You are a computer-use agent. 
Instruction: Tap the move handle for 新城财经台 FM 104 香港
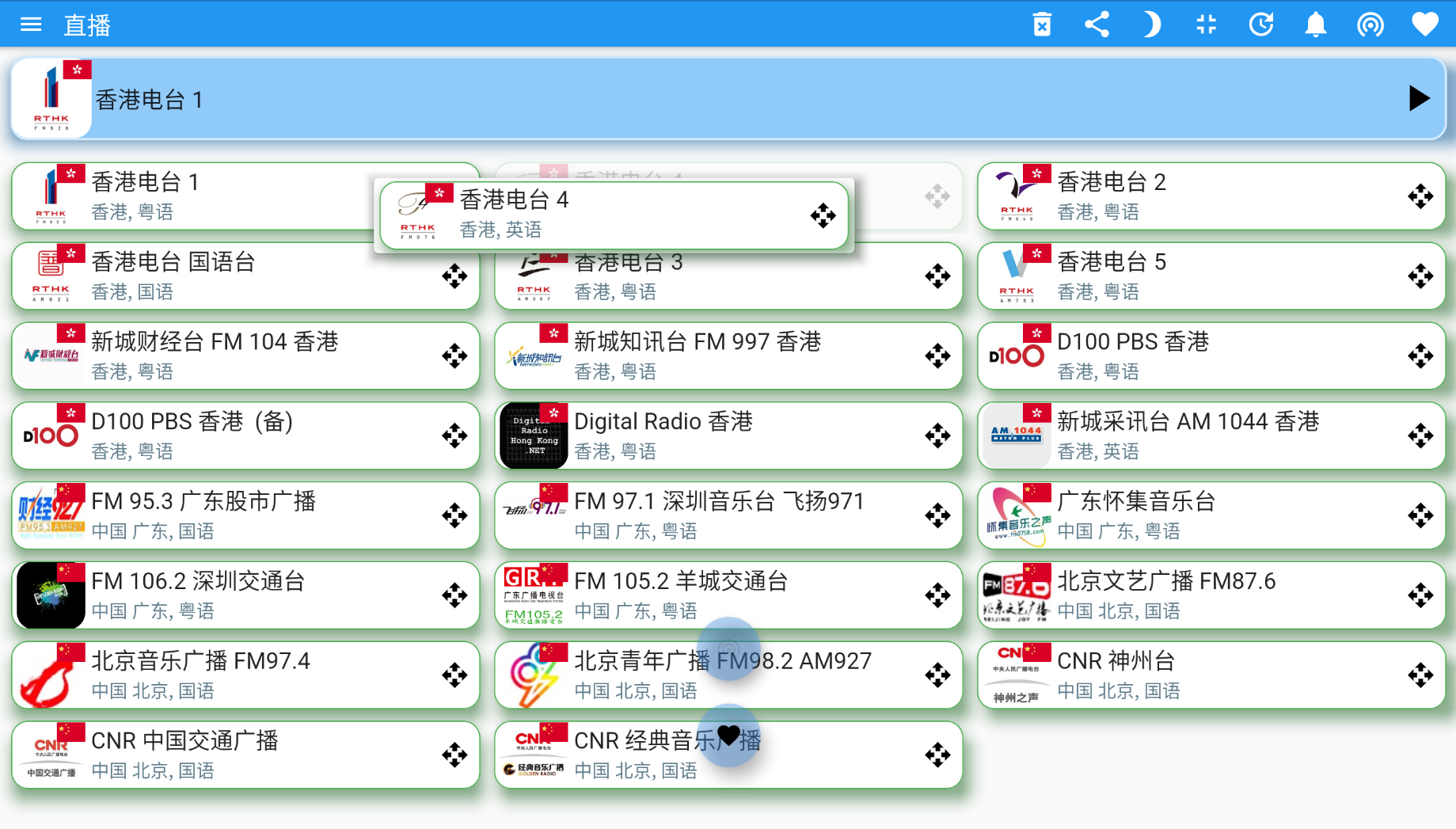[x=454, y=356]
